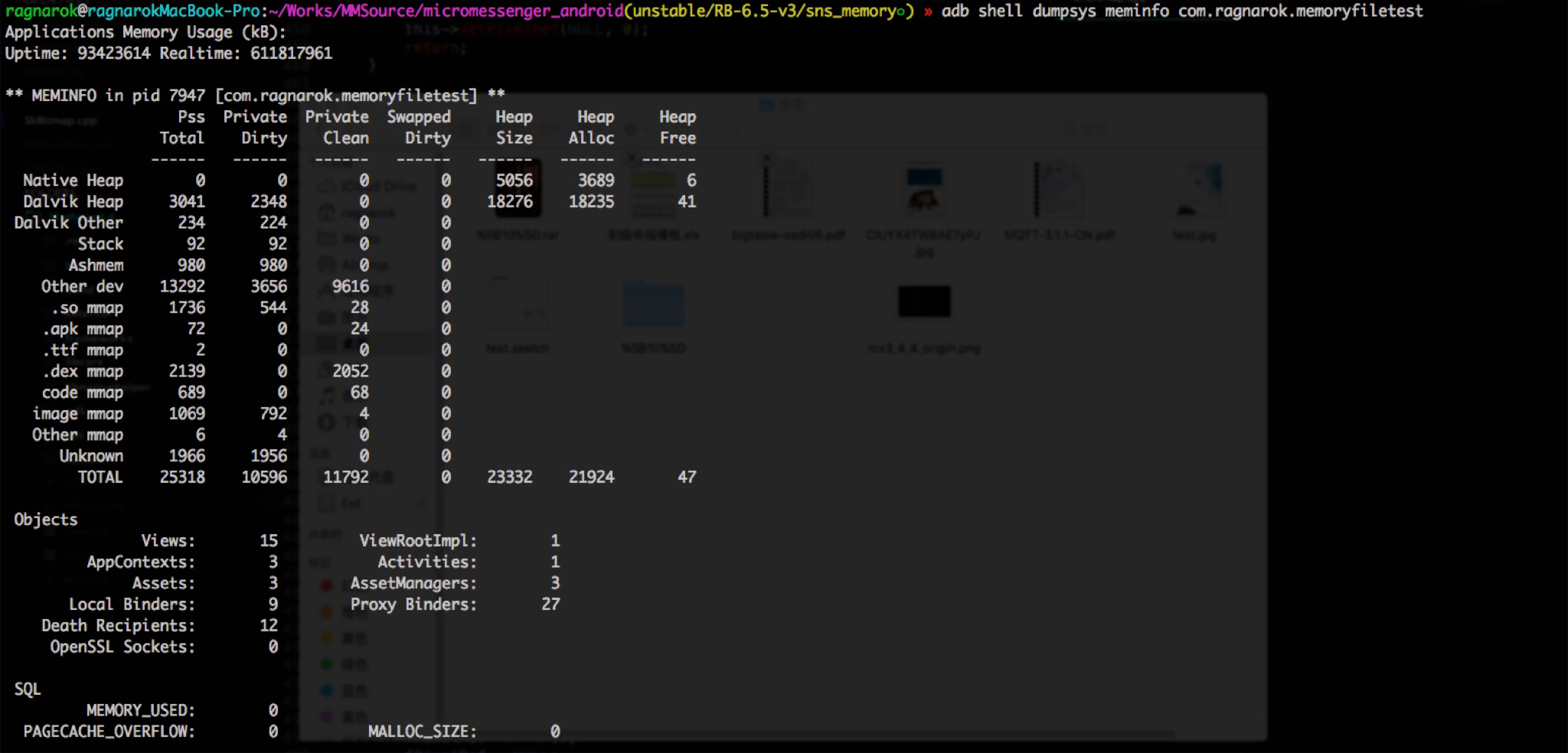The width and height of the screenshot is (1568, 753).
Task: Click the "MEMINFO in pid 7947" header line
Action: click(x=255, y=96)
